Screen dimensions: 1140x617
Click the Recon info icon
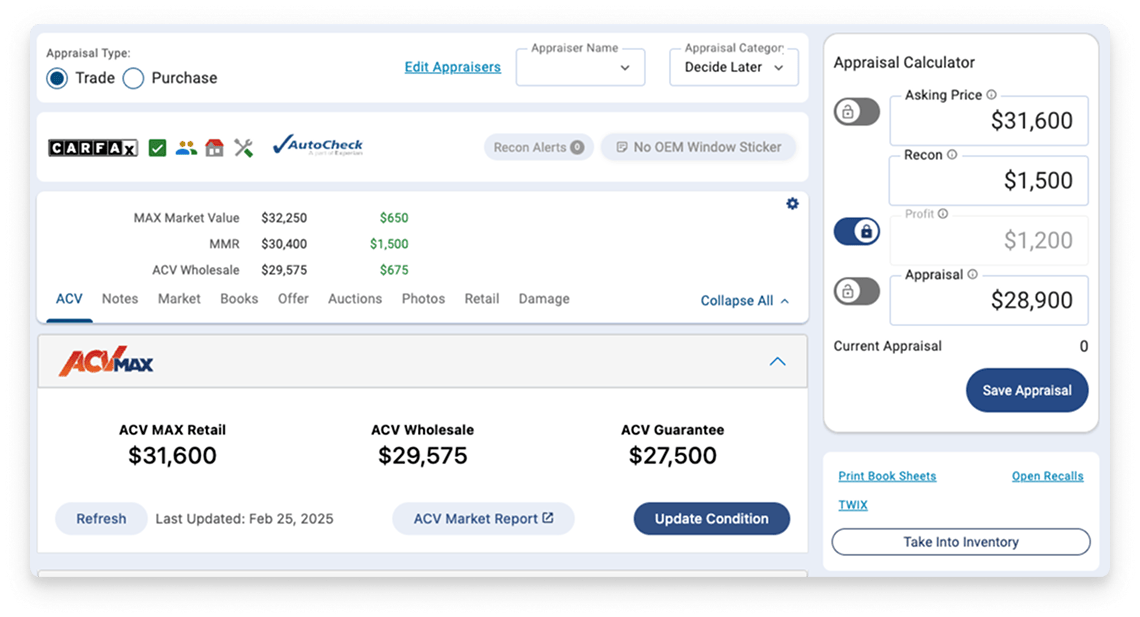pos(952,155)
